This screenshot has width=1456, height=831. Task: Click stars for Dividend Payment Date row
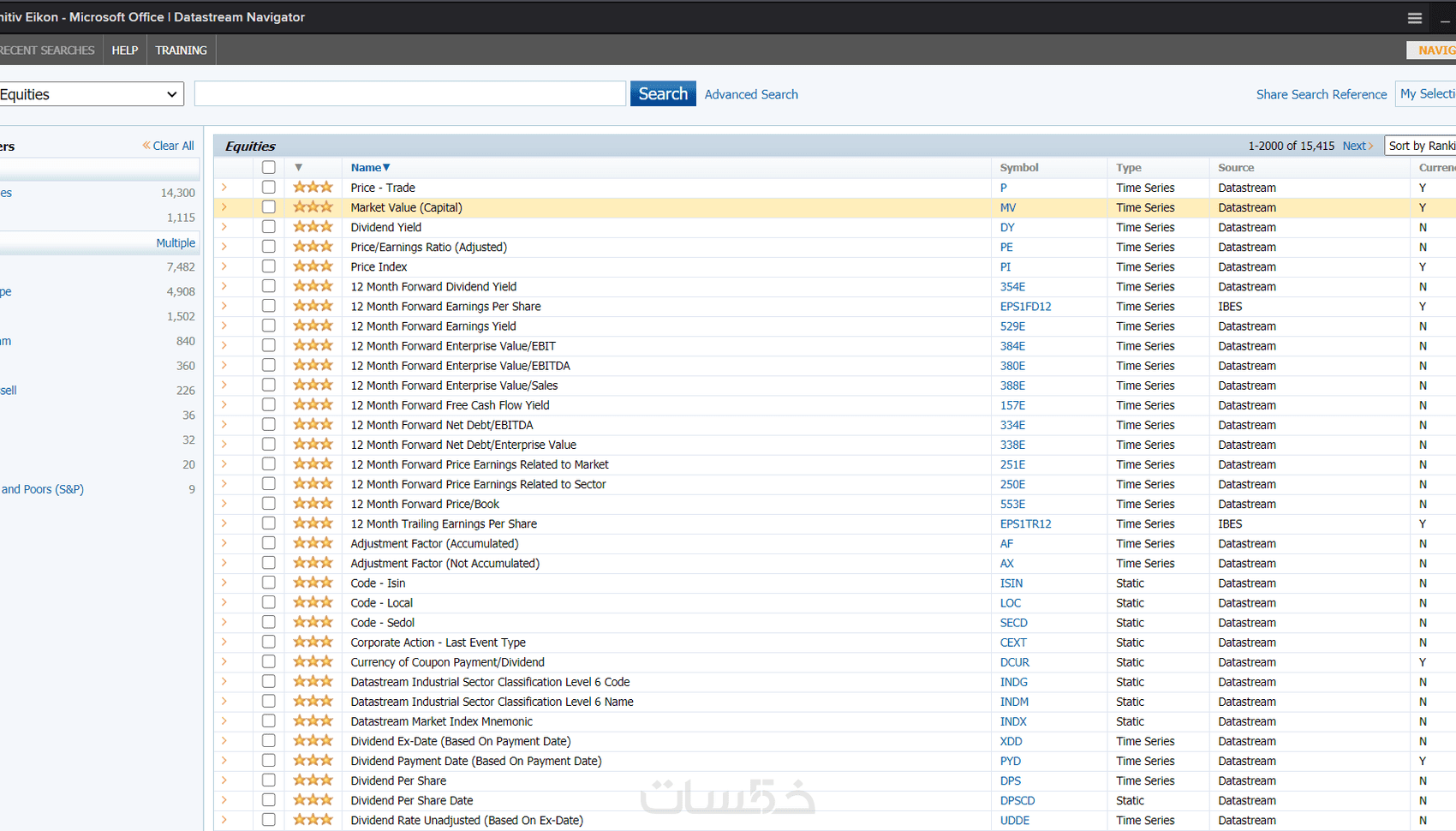[313, 761]
